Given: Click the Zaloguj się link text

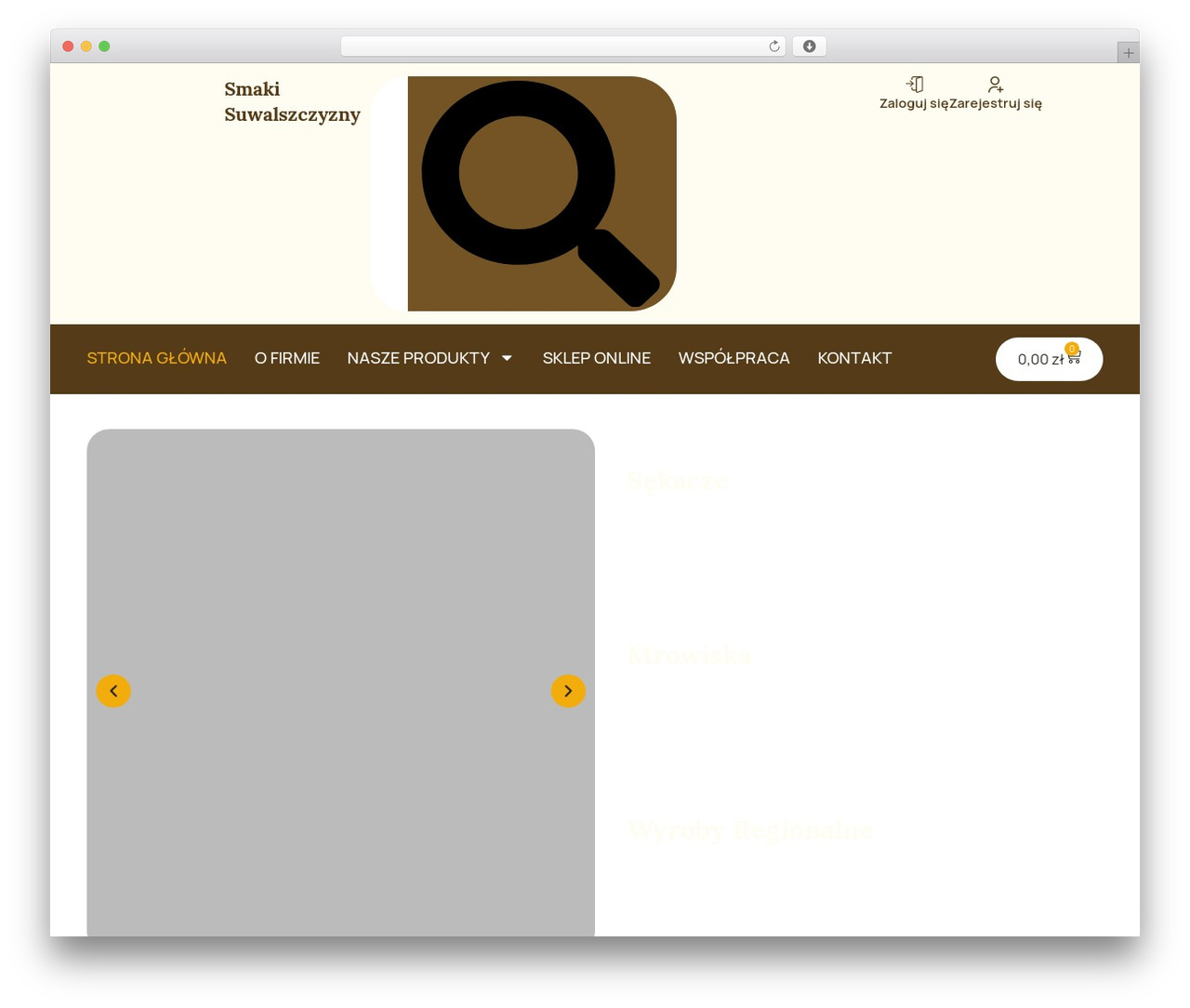Looking at the screenshot, I should pyautogui.click(x=915, y=103).
